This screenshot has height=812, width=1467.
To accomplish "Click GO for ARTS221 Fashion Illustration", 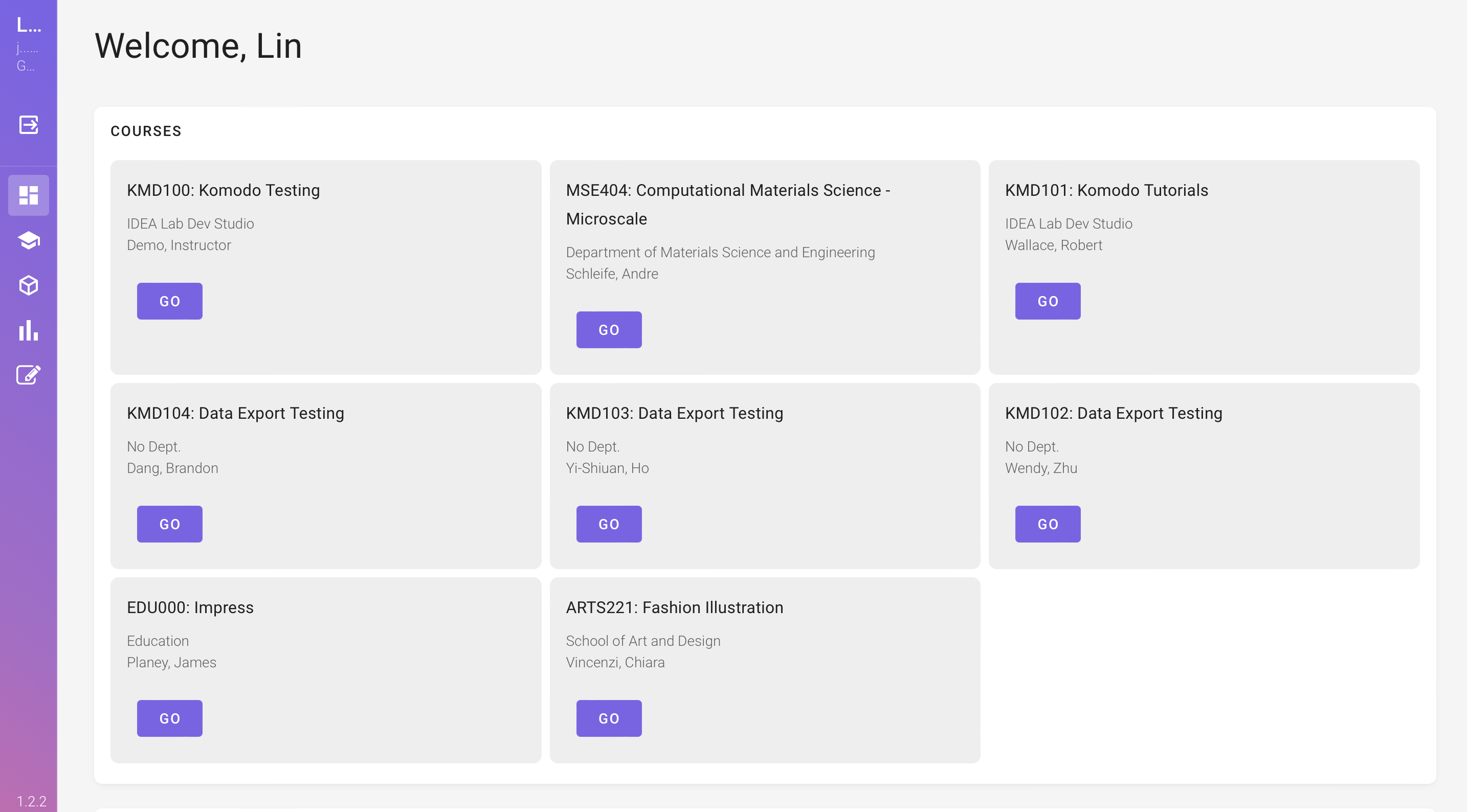I will (609, 718).
